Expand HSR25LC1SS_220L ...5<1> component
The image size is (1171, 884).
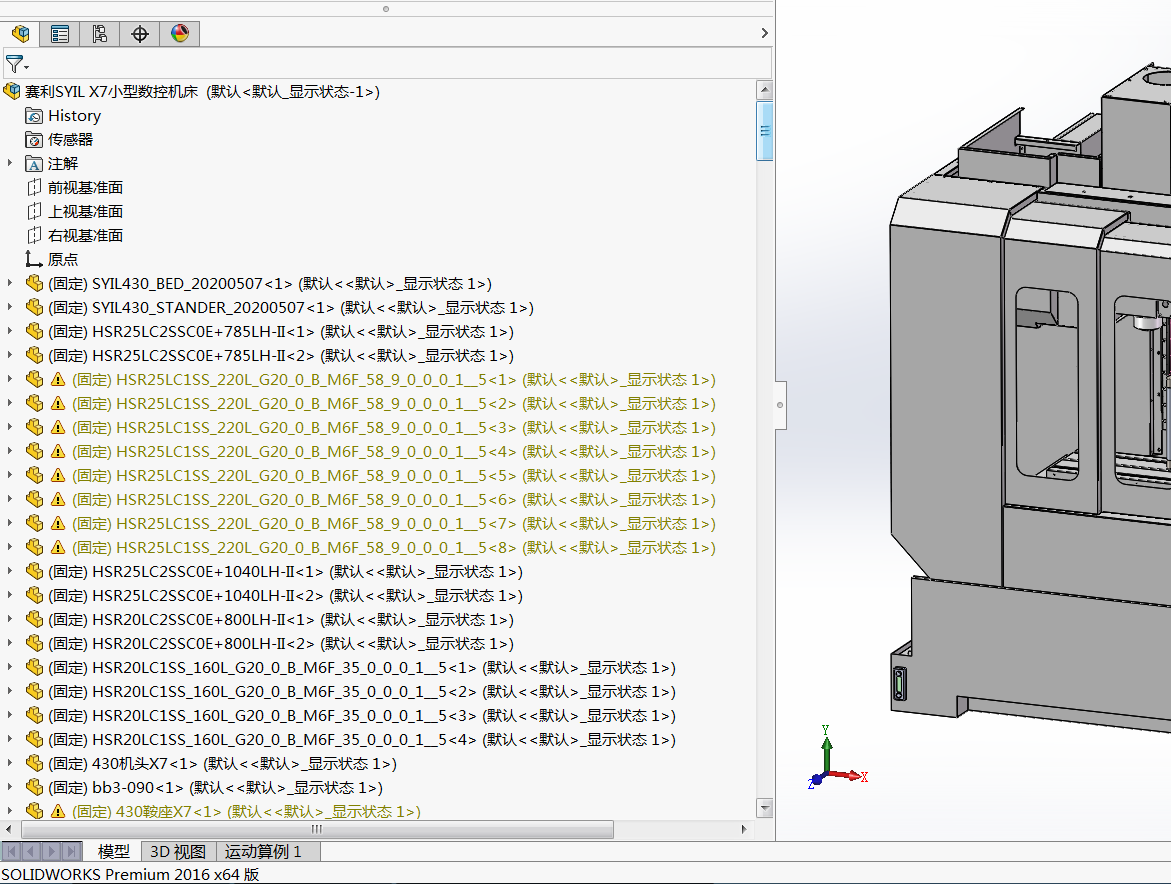point(10,379)
